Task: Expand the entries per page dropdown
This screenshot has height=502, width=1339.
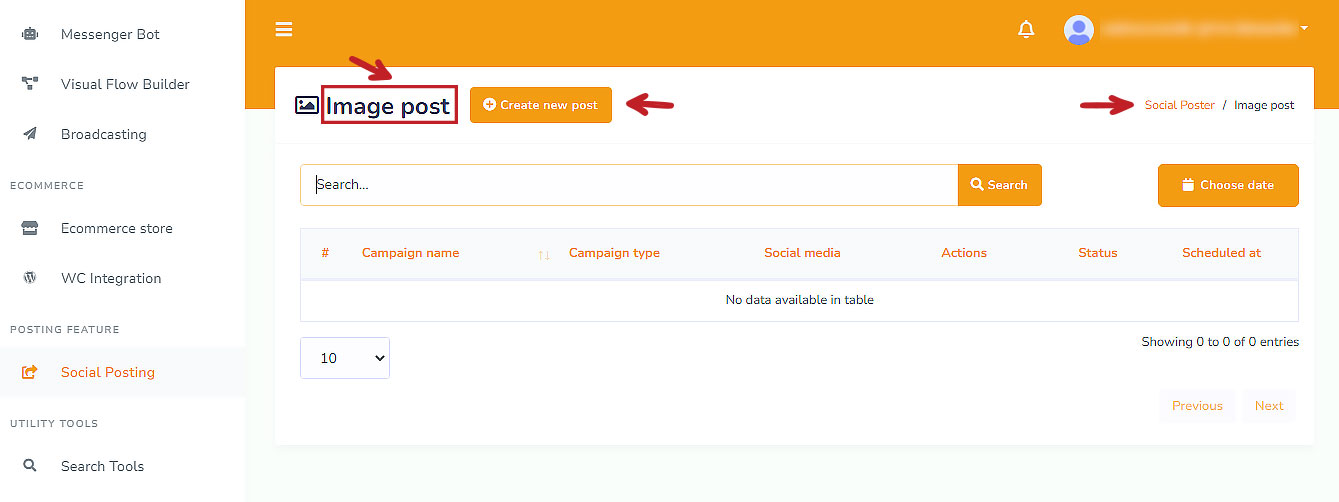Action: pos(344,358)
